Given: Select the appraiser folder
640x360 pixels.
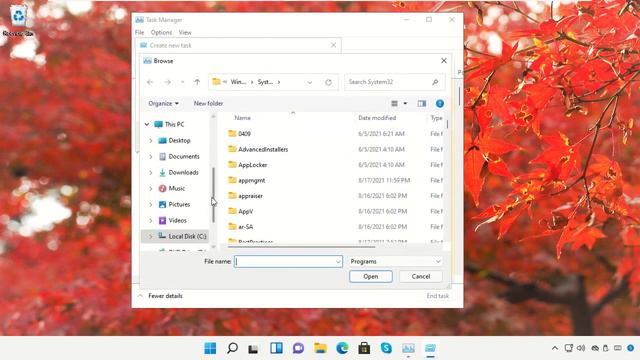Looking at the screenshot, I should pos(250,196).
